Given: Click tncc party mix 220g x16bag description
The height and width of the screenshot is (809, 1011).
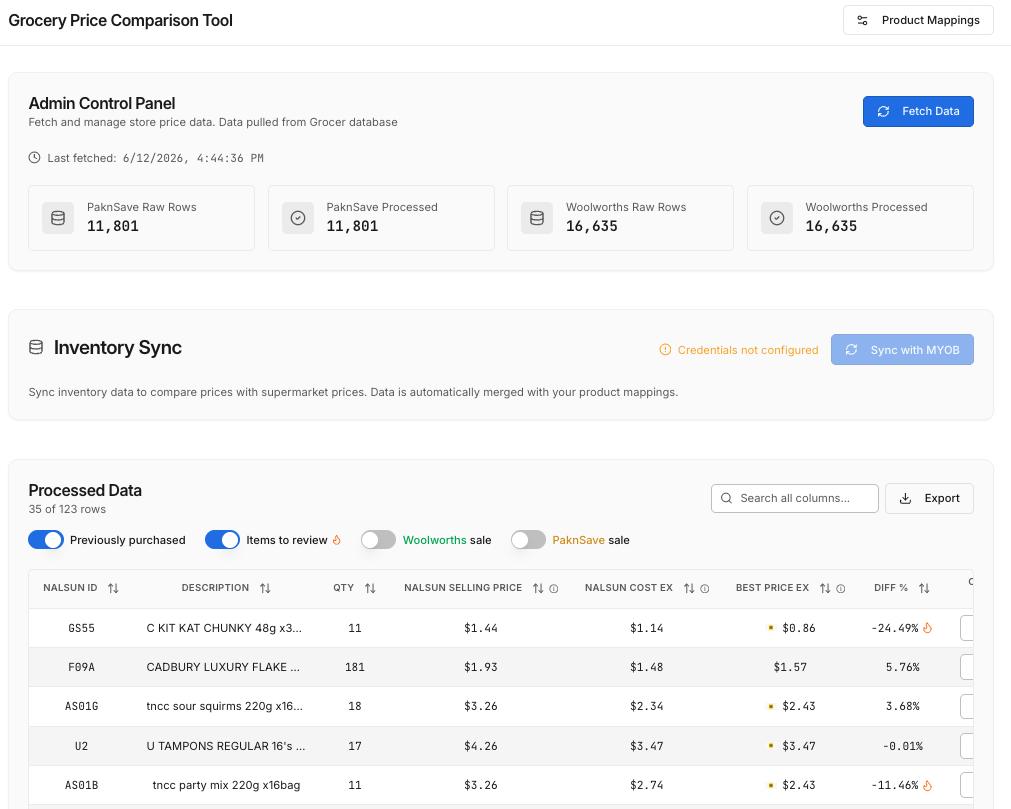Looking at the screenshot, I should pos(226,785).
